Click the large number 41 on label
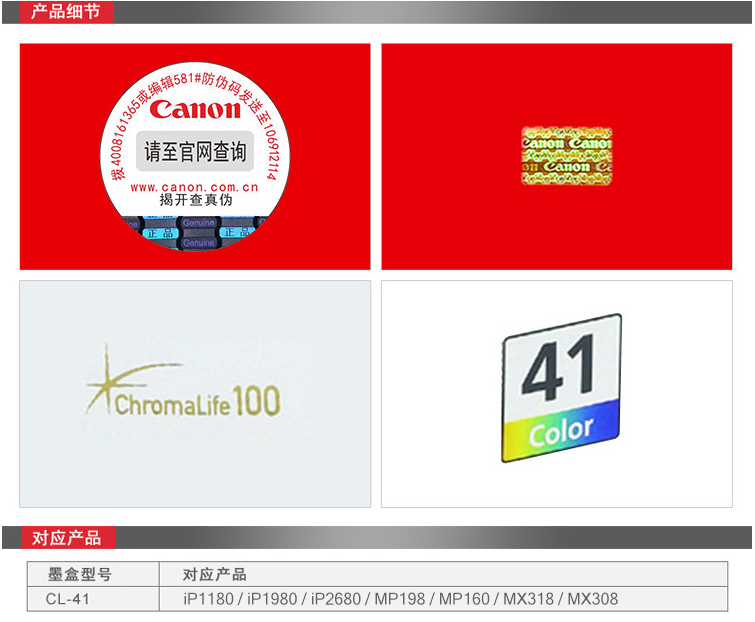 coord(559,371)
